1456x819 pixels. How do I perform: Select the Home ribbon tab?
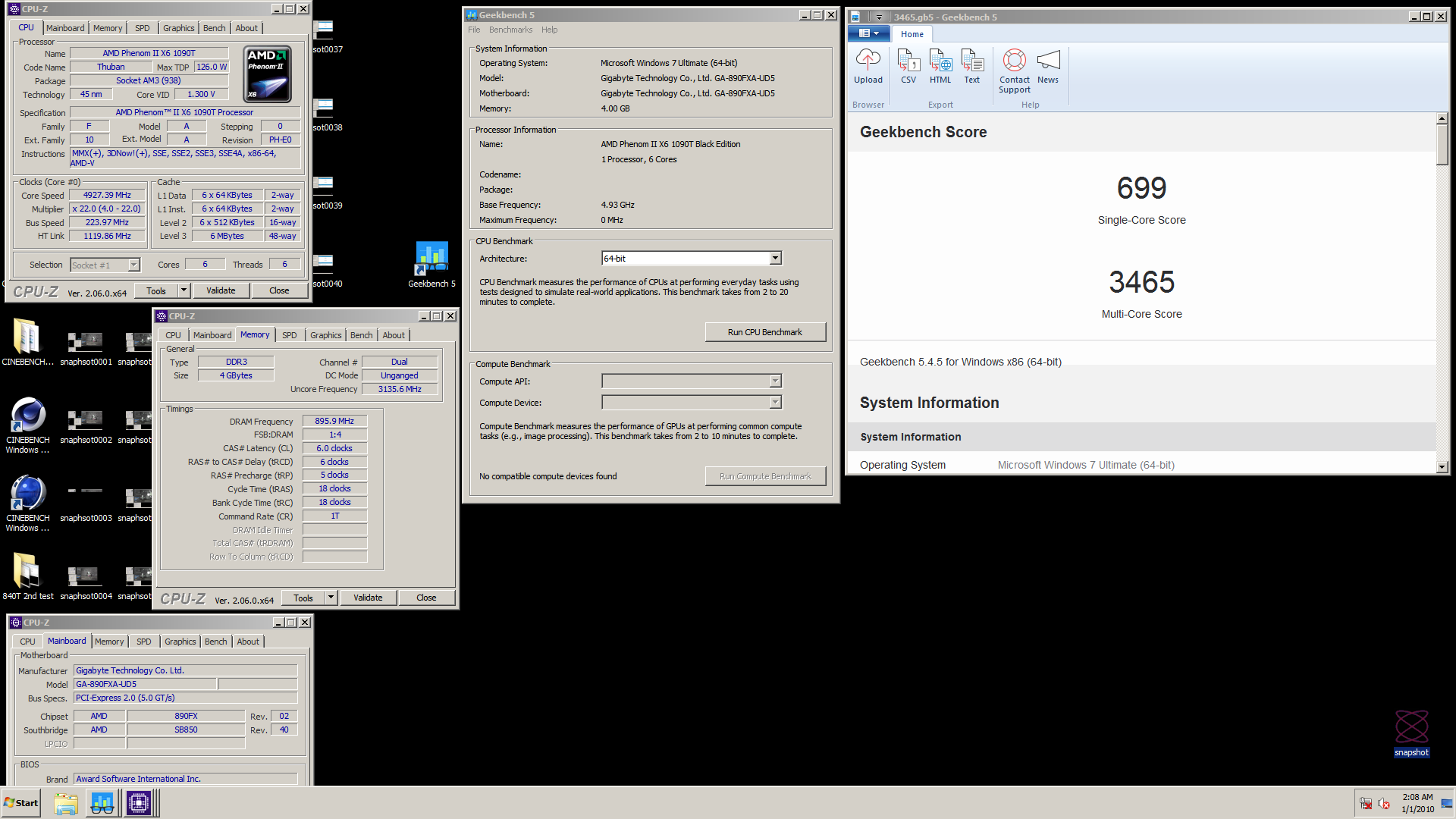[912, 34]
